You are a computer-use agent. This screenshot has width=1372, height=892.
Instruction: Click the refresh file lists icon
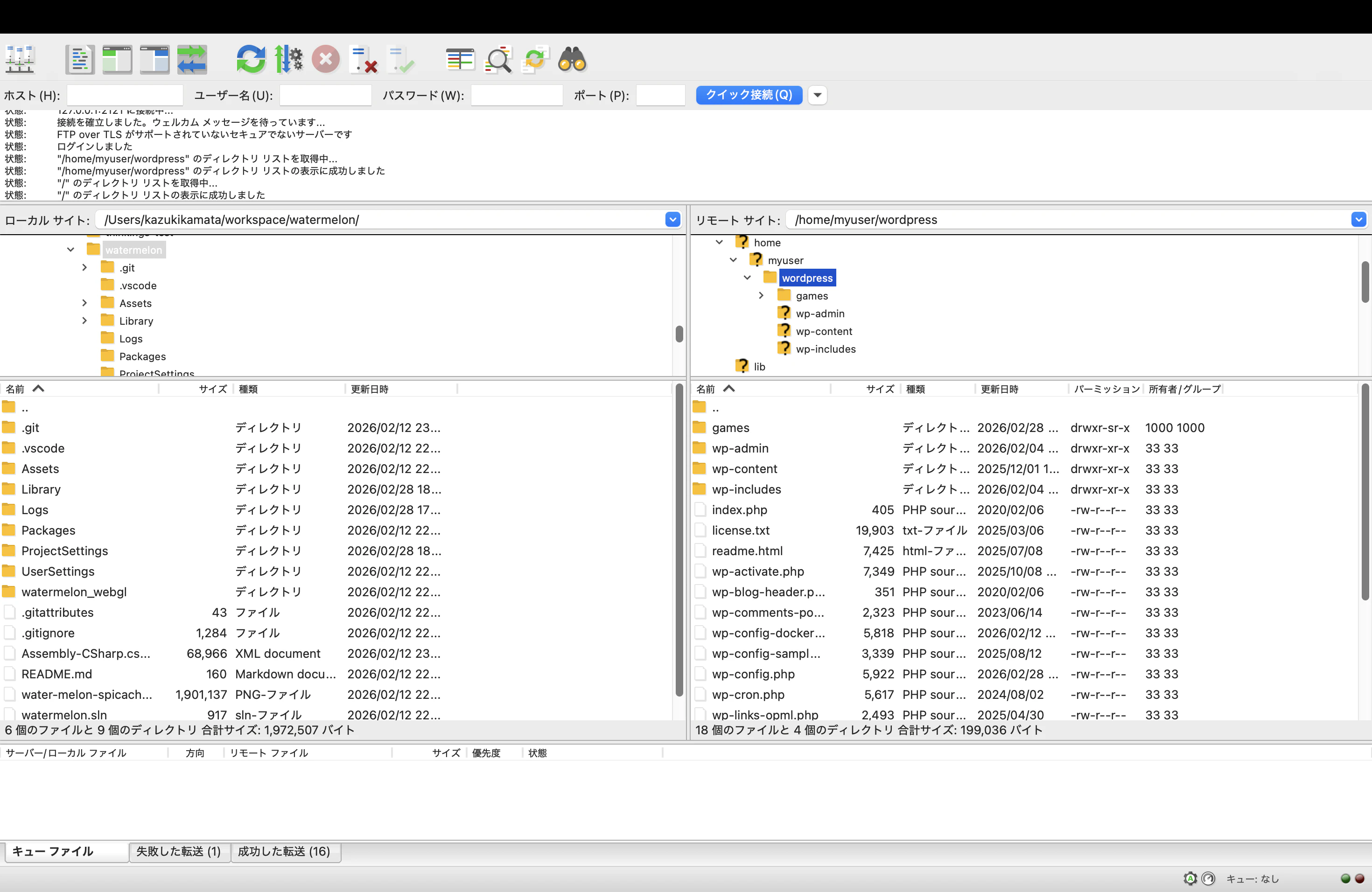pyautogui.click(x=251, y=59)
